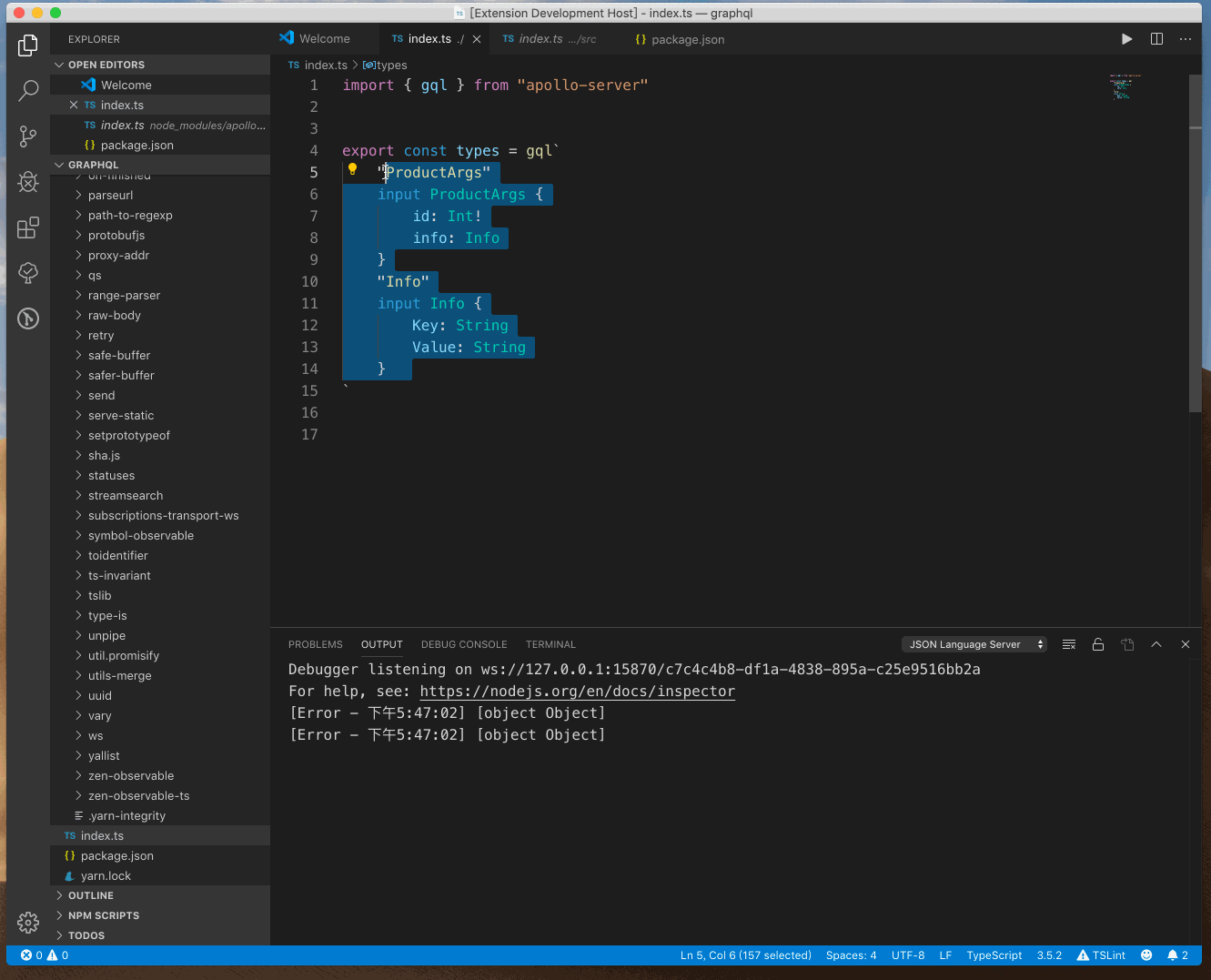This screenshot has height=980, width=1211.
Task: Open the Extensions view
Action: tap(28, 227)
